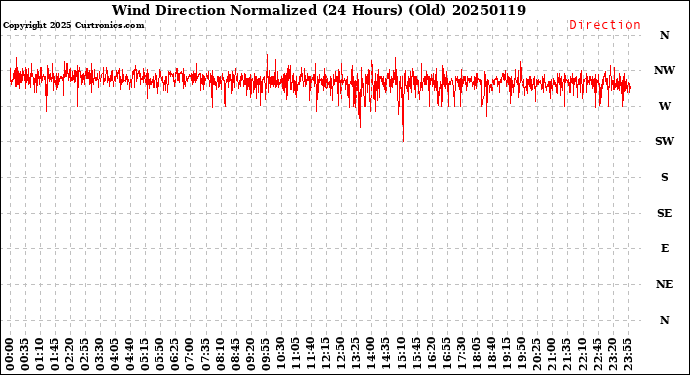Click the 15:45 time label
The width and height of the screenshot is (690, 375).
pos(416,354)
